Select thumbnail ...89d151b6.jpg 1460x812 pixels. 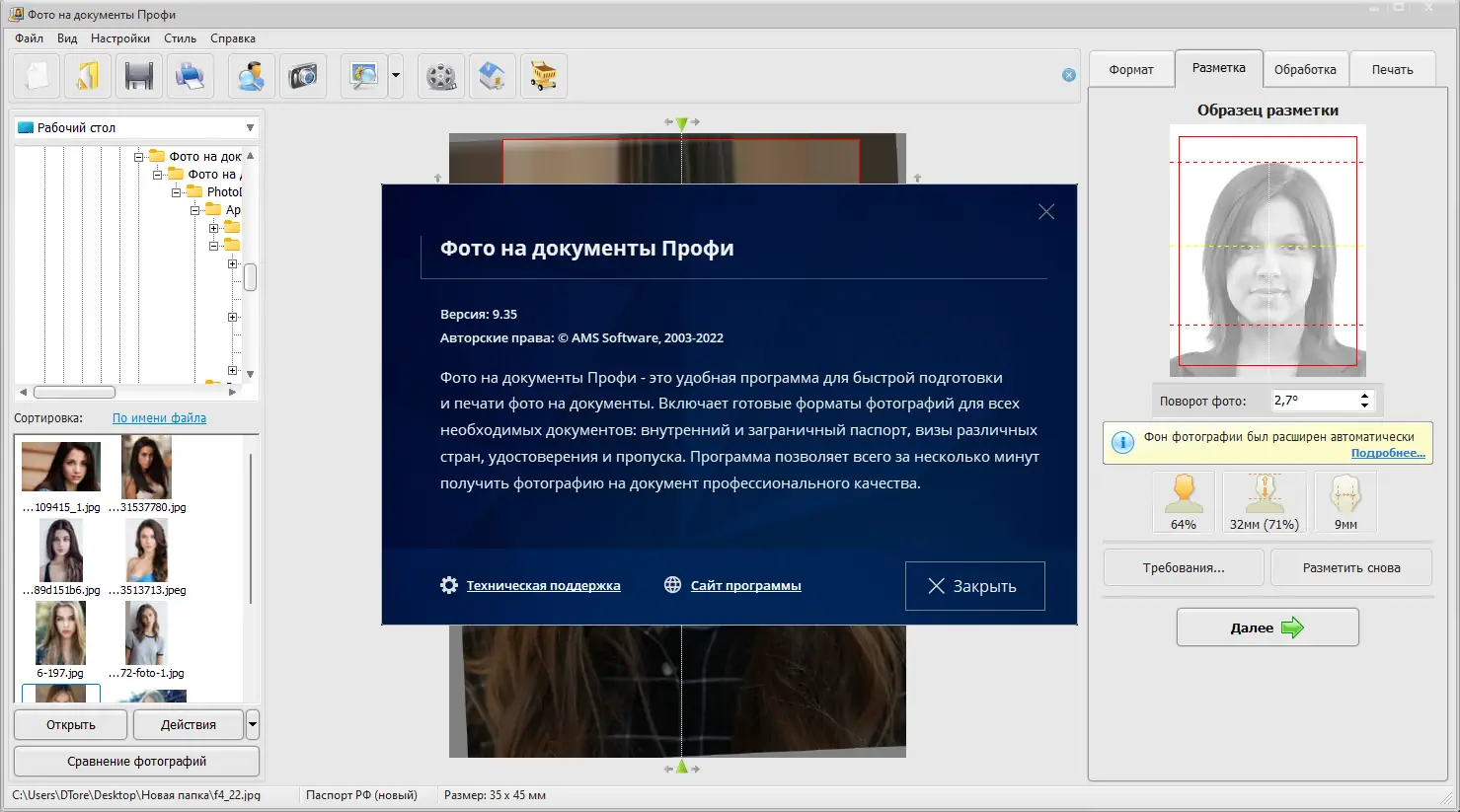pos(61,551)
